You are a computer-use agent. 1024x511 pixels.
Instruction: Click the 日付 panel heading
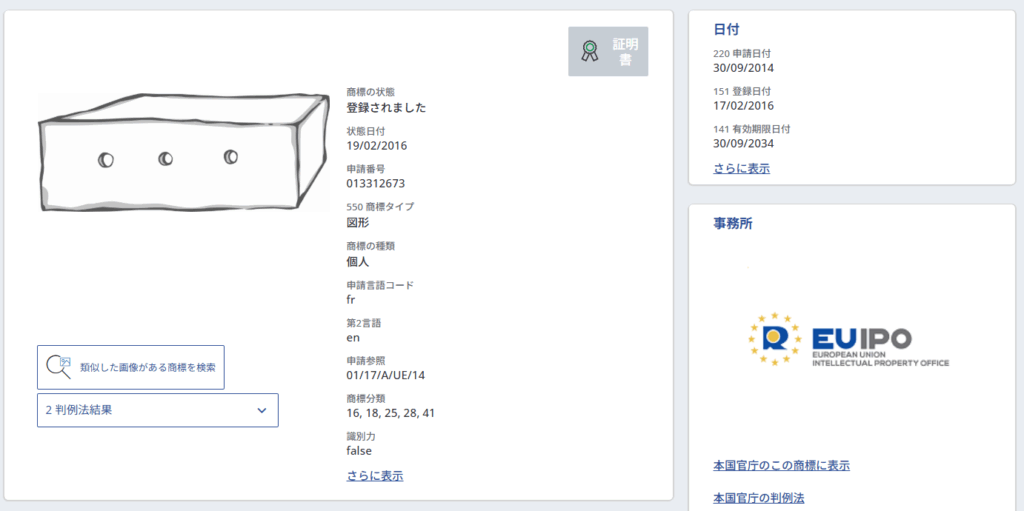[727, 30]
